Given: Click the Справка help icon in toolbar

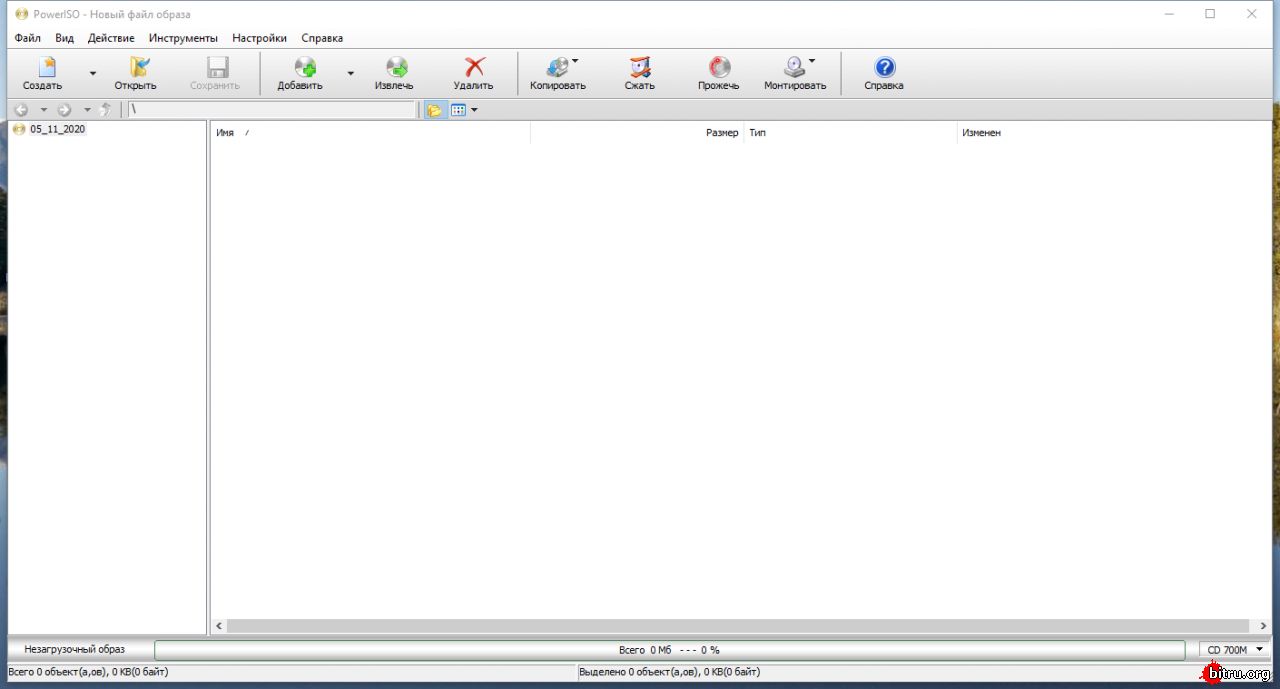Looking at the screenshot, I should click(884, 67).
